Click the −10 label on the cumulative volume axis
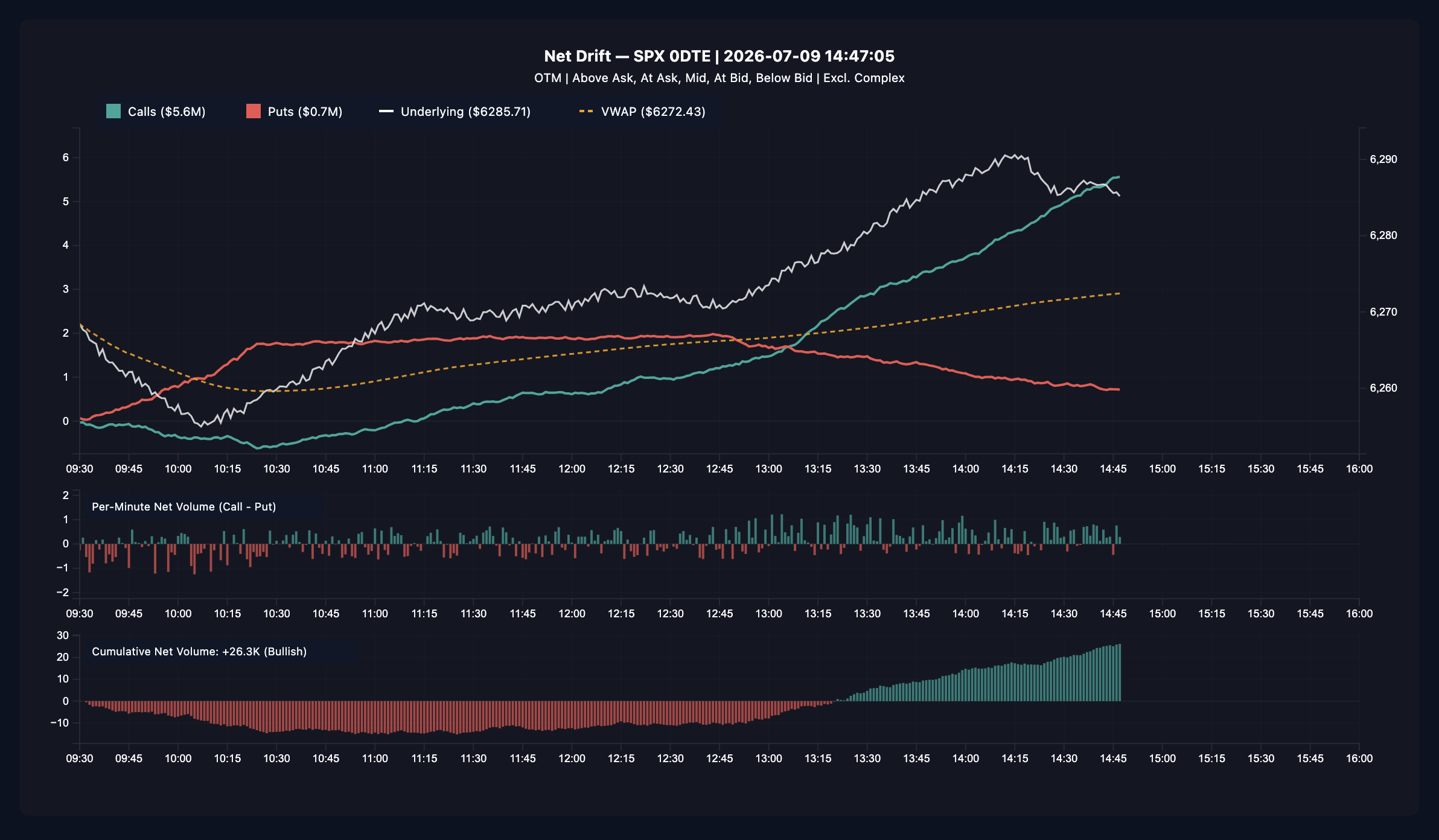 [60, 723]
